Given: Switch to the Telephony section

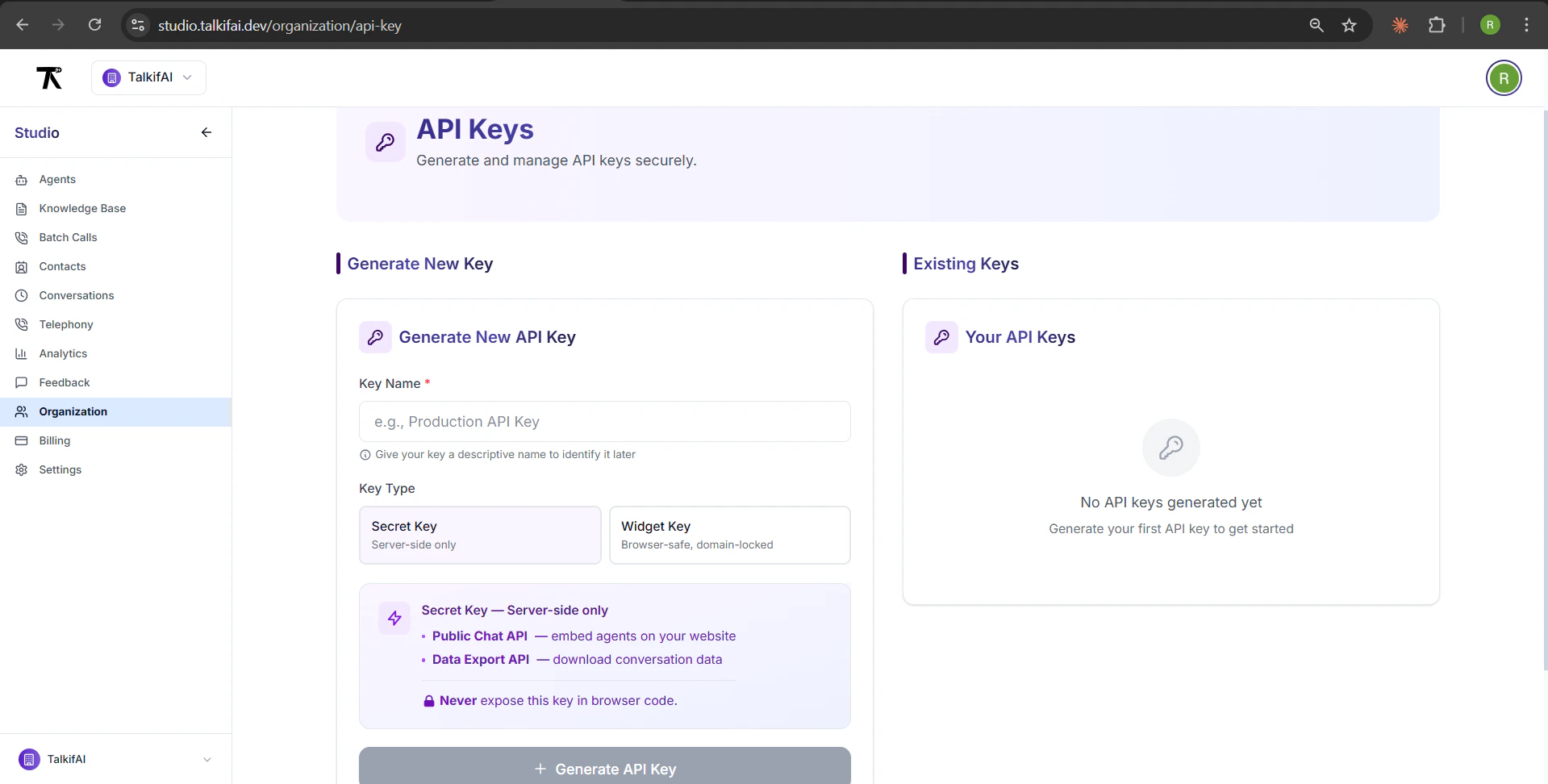Looking at the screenshot, I should [x=66, y=324].
